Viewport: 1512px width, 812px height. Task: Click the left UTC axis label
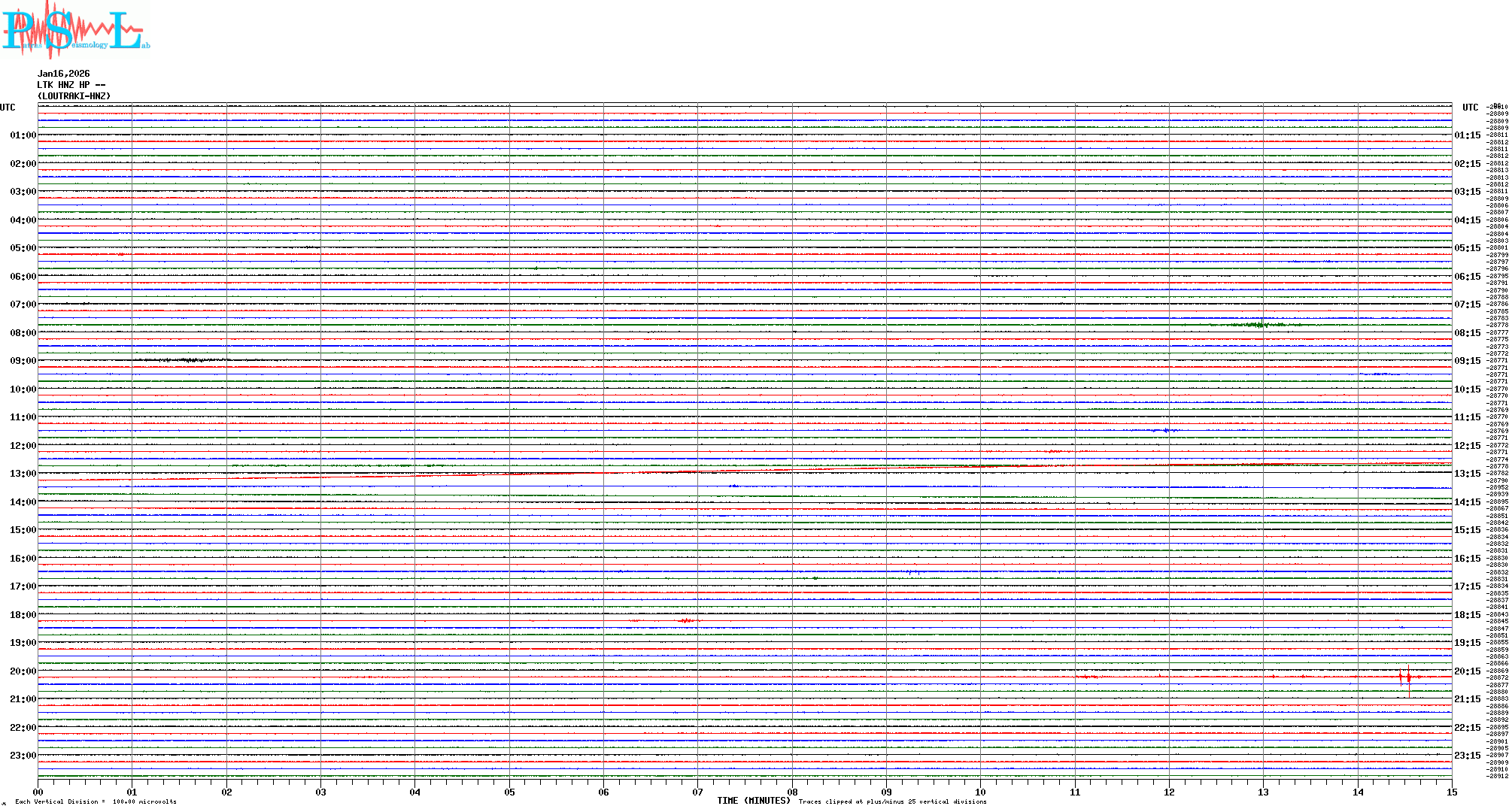(8, 108)
